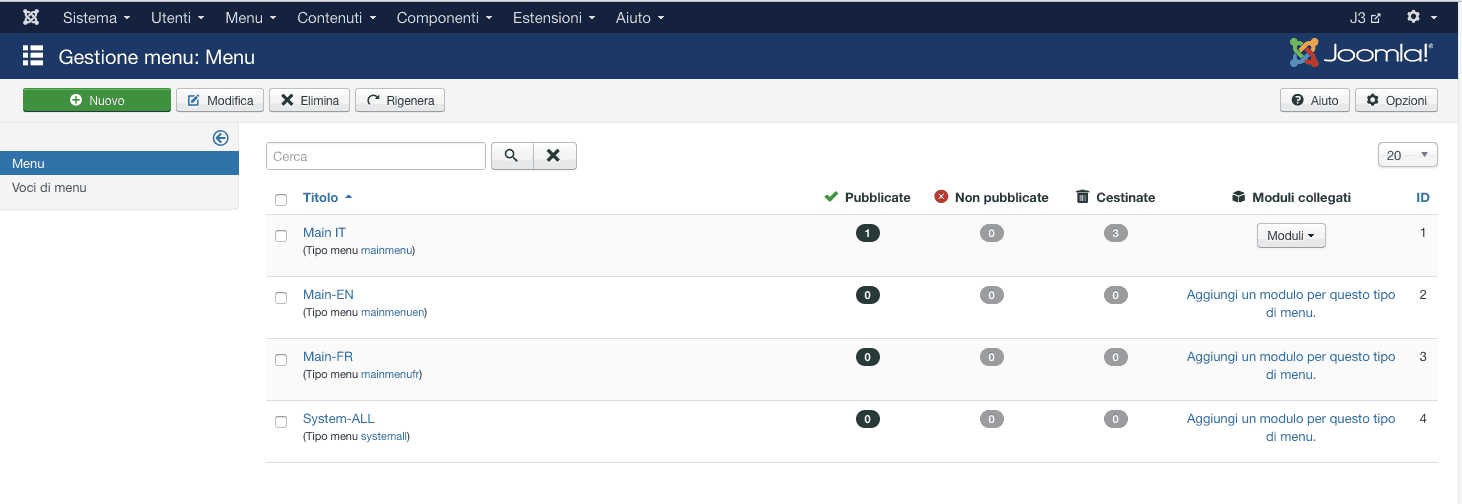
Task: Click the search magnifier icon button
Action: [511, 156]
